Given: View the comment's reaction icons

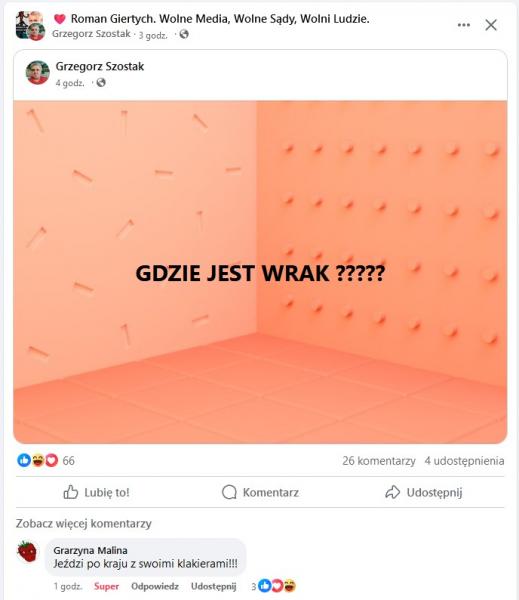Looking at the screenshot, I should click(274, 586).
